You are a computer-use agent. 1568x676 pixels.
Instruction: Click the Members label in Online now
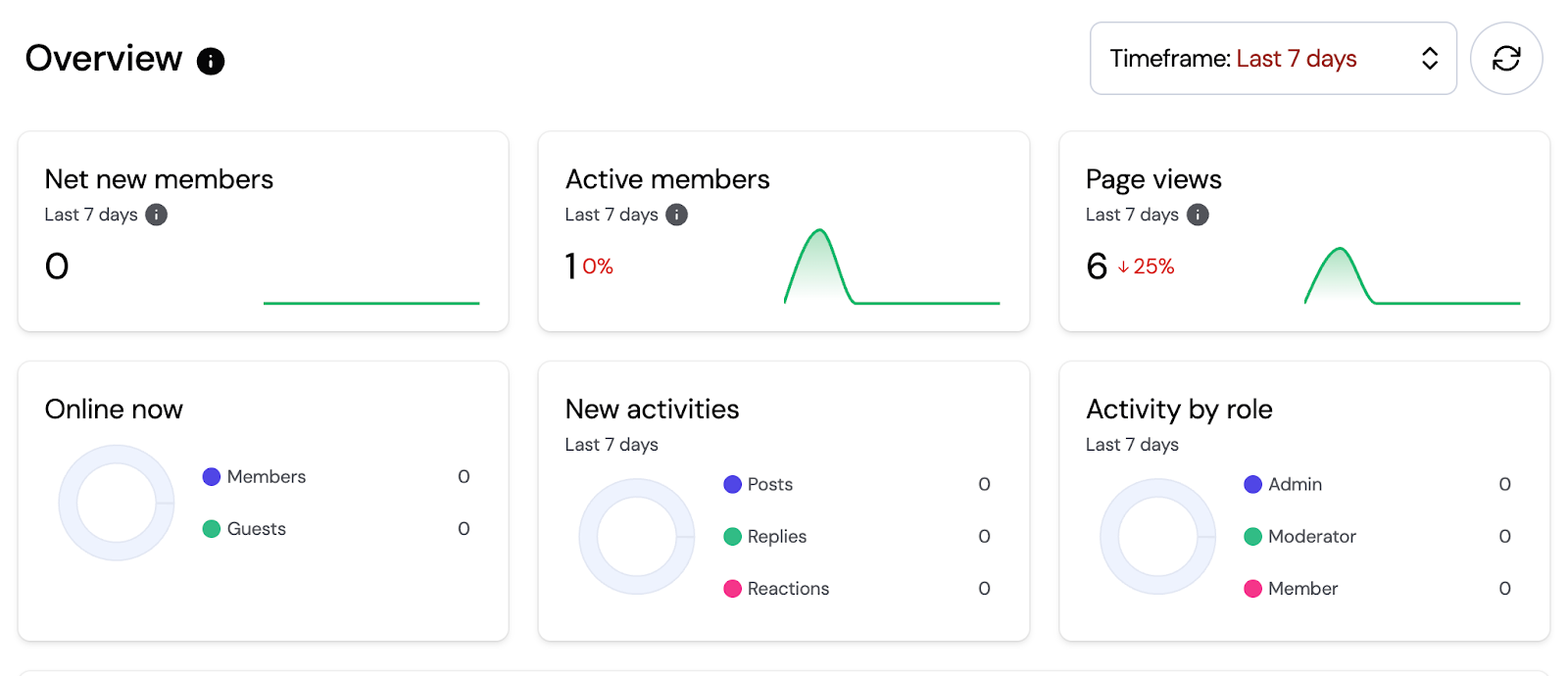(x=267, y=477)
